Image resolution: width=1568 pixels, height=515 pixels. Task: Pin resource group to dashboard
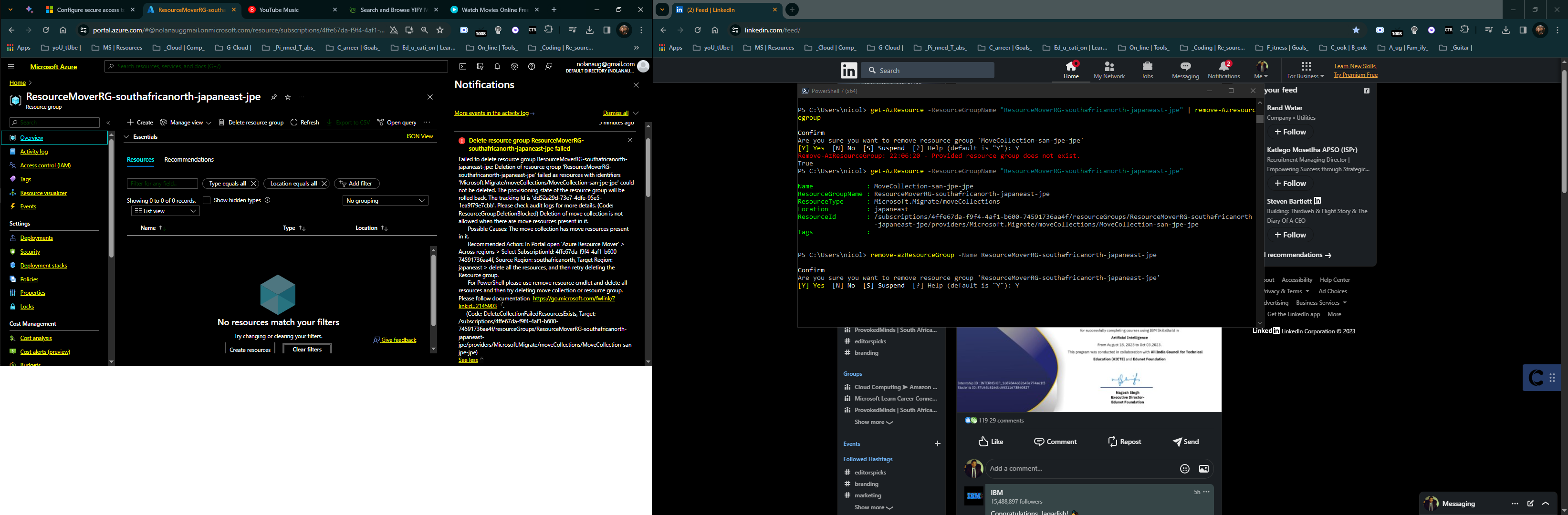click(274, 97)
